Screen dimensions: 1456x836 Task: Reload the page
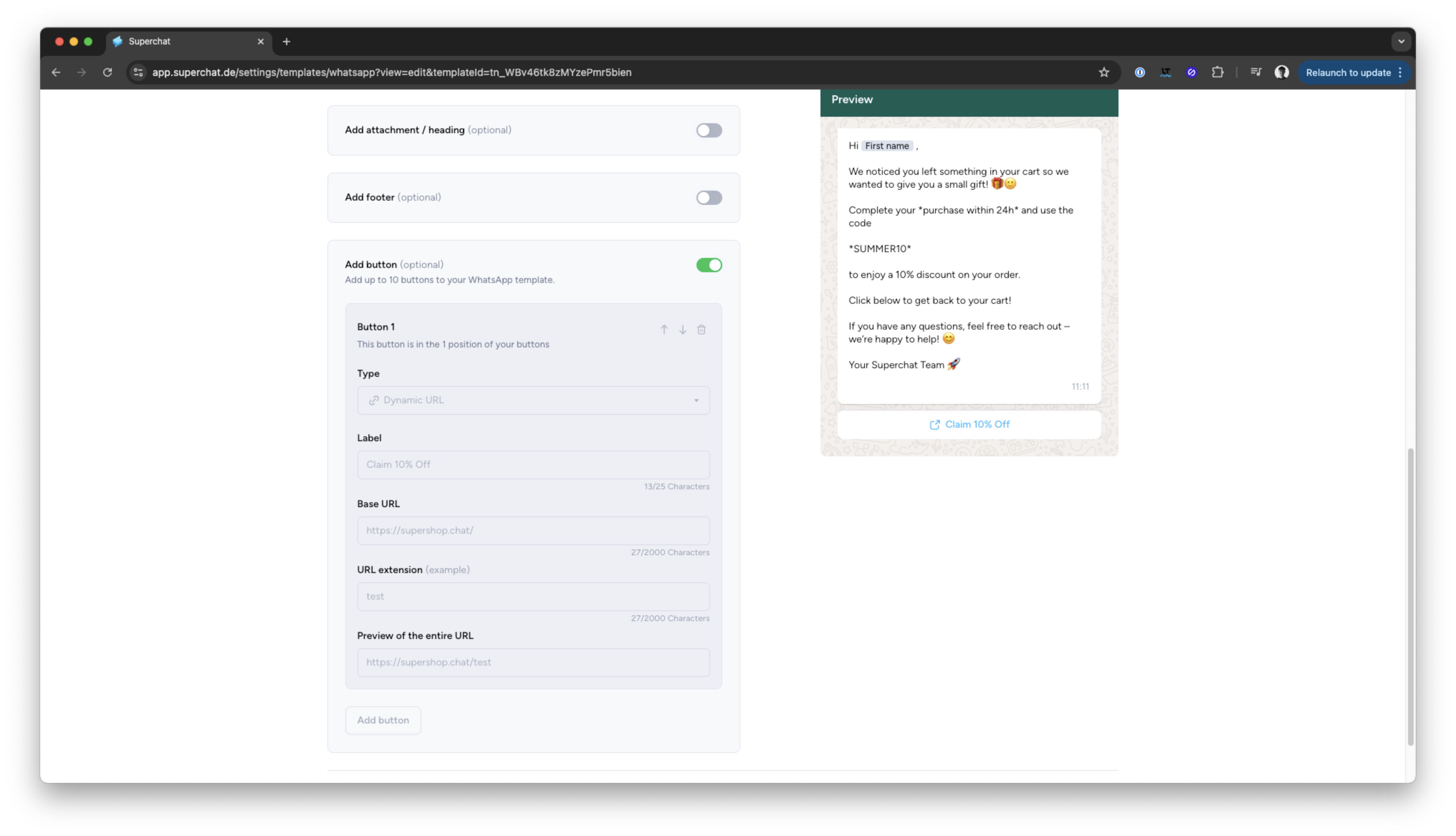[x=107, y=72]
